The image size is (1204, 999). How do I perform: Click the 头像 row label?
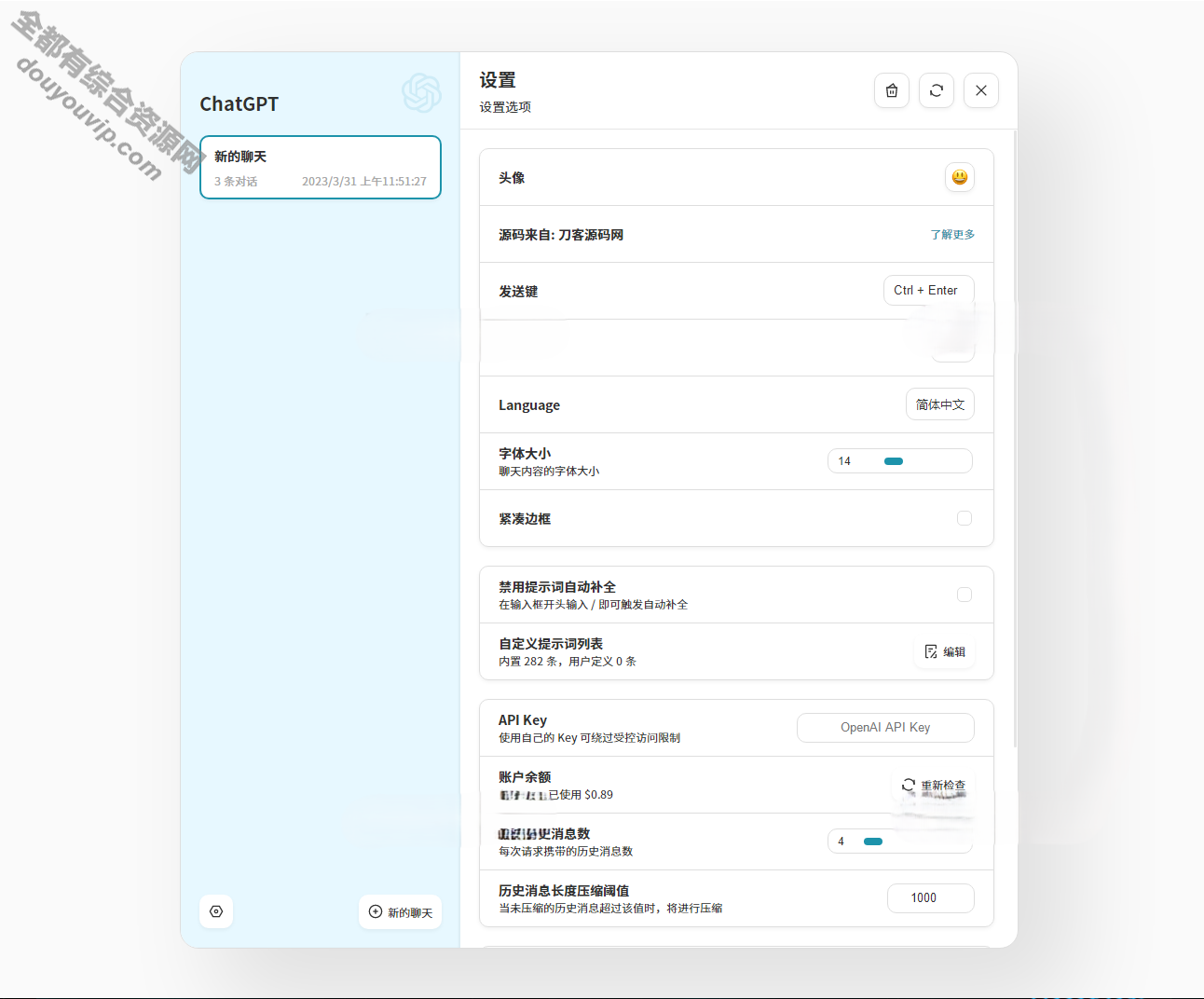click(x=512, y=178)
